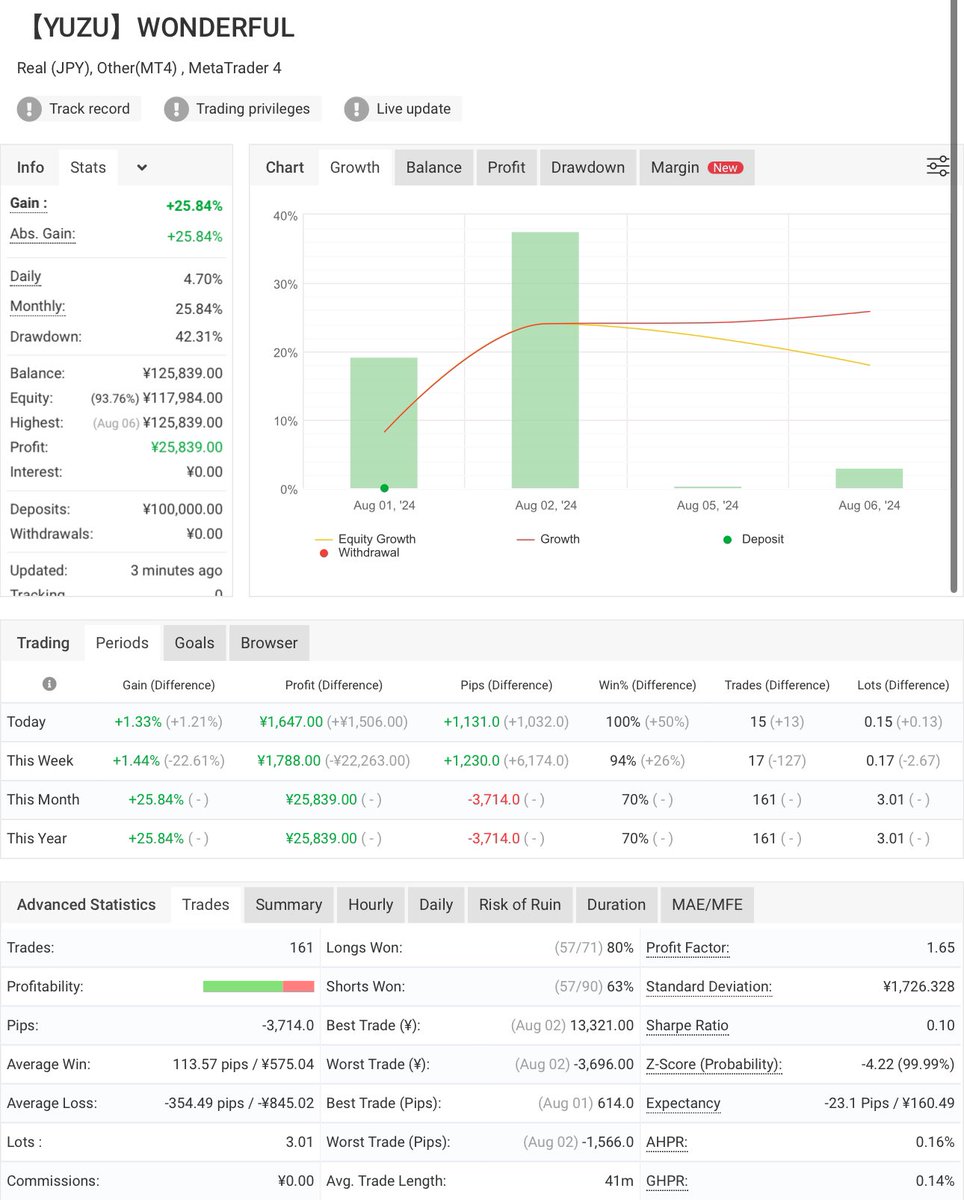Screen dimensions: 964x1200
Task: Open the Drawdown chart tab
Action: point(588,167)
